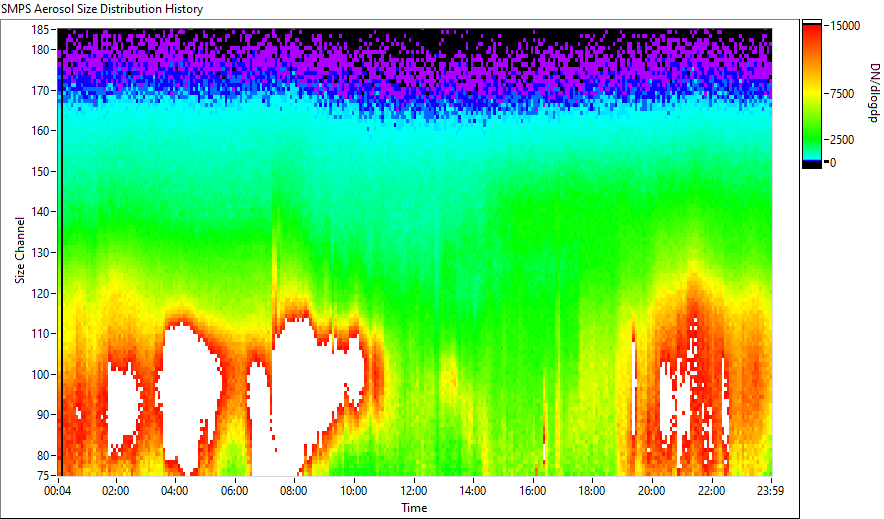This screenshot has width=884, height=519.
Task: Click the 120 size channel label
Action: (x=40, y=293)
